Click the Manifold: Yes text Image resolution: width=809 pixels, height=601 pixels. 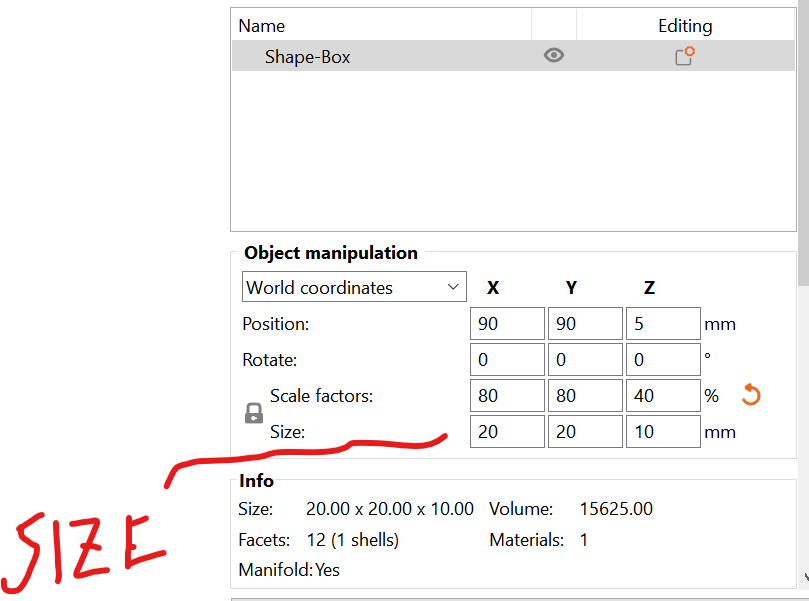pyautogui.click(x=289, y=570)
